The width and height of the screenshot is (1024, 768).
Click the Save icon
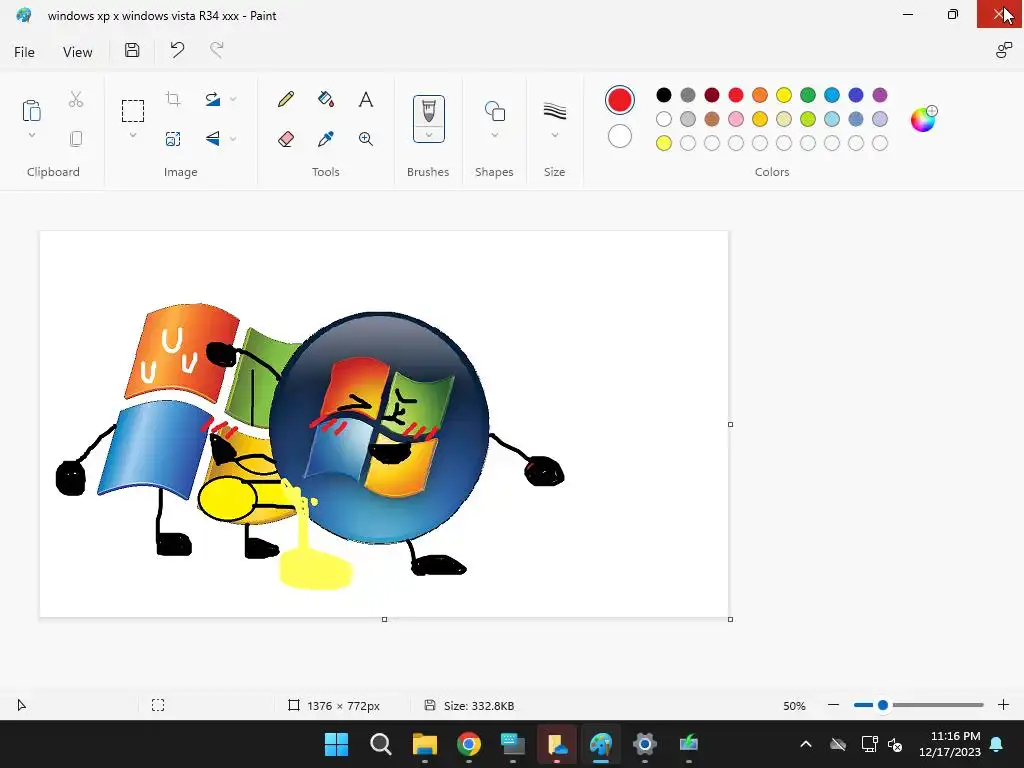coord(132,50)
